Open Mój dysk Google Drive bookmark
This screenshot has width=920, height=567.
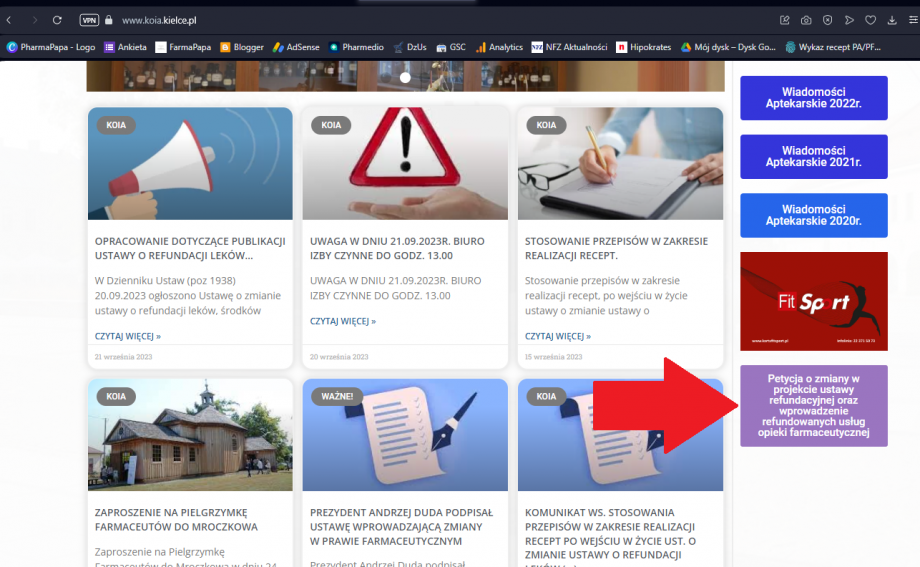point(728,47)
